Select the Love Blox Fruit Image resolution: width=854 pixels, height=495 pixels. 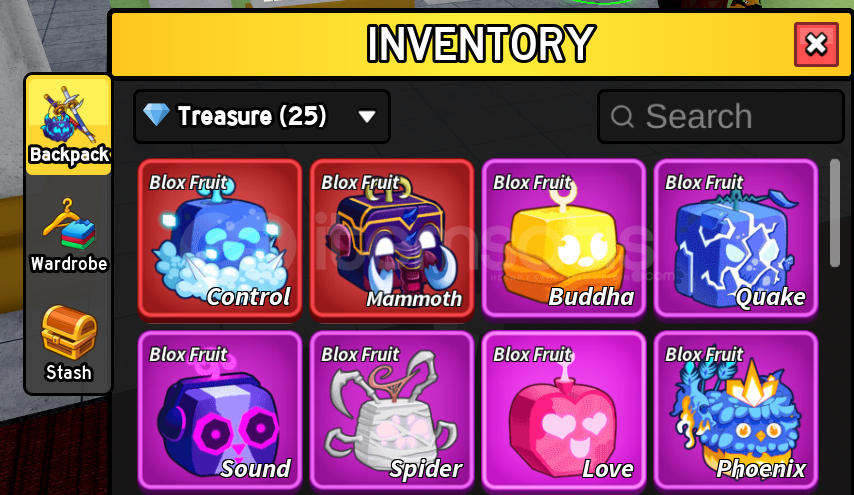(564, 411)
